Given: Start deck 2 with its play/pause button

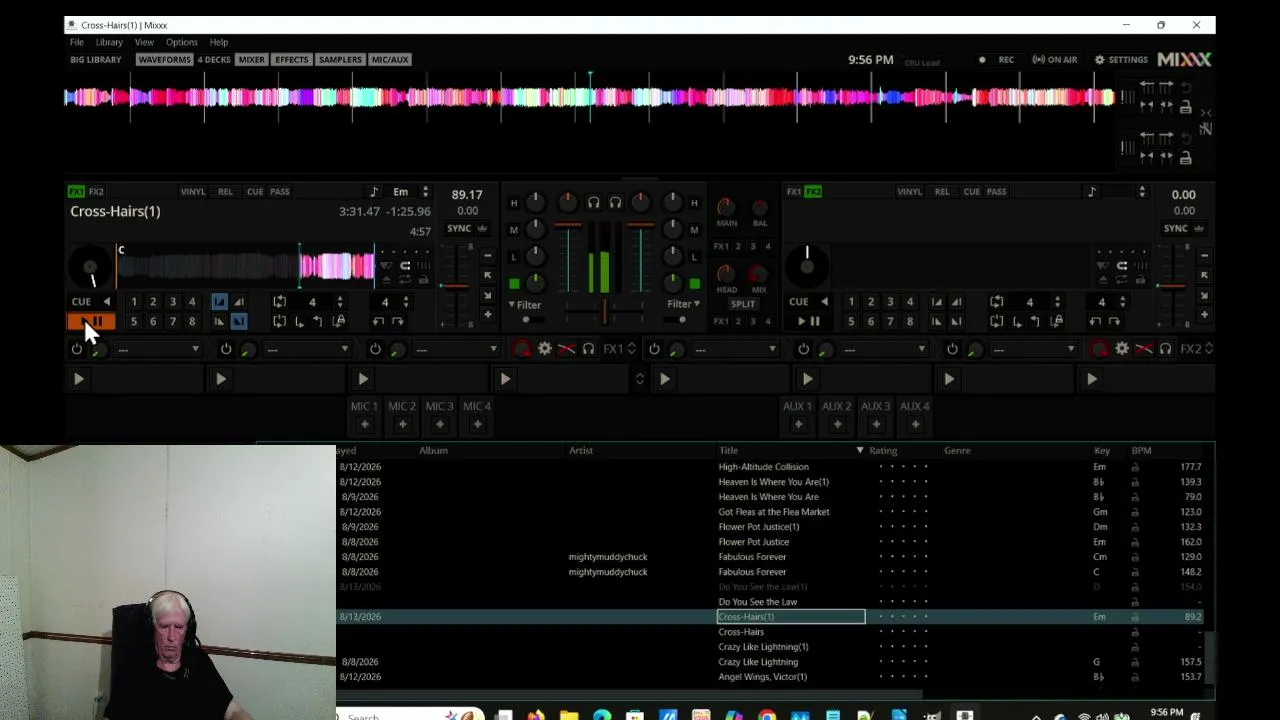Looking at the screenshot, I should pos(809,321).
